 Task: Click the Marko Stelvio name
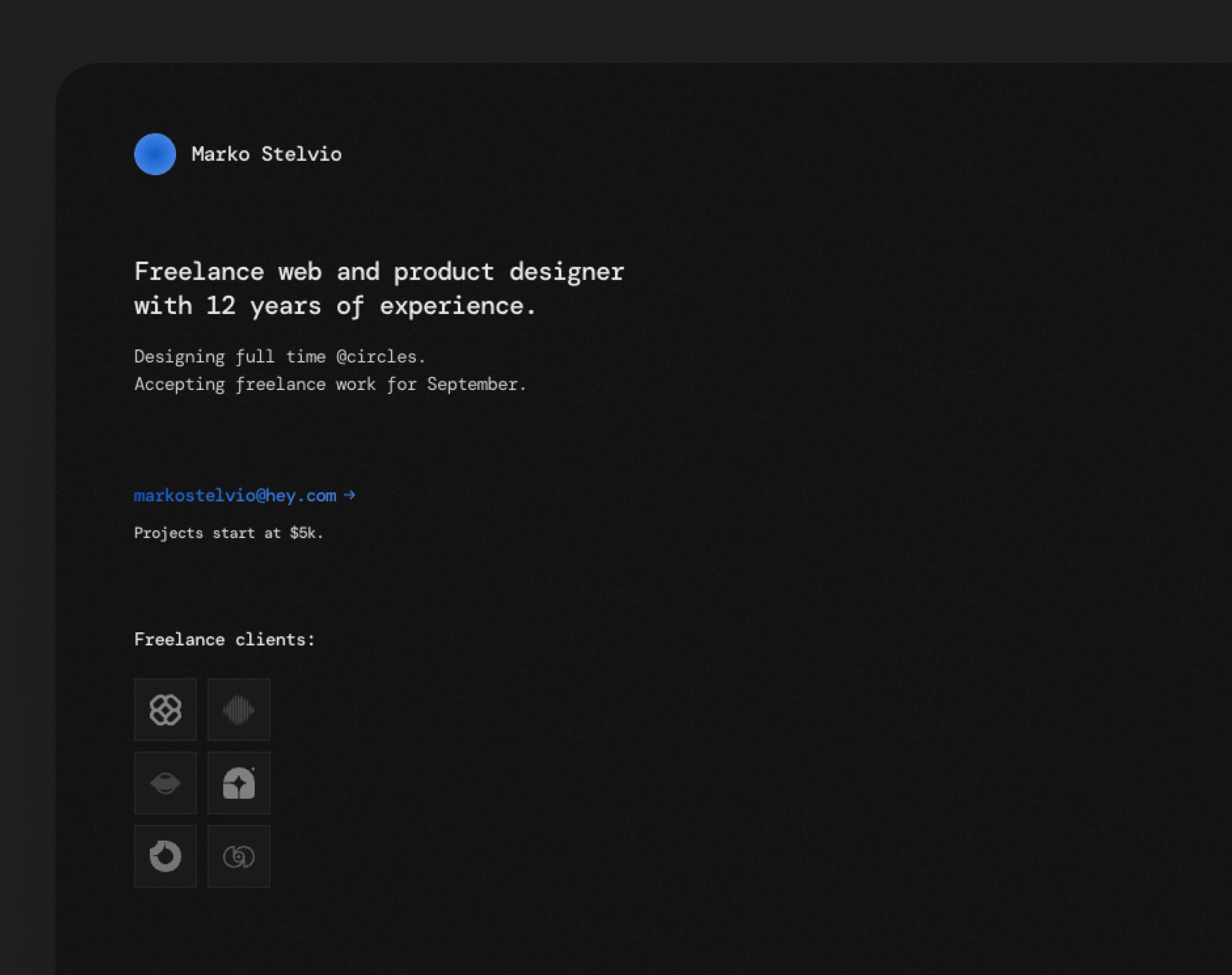pyautogui.click(x=266, y=154)
